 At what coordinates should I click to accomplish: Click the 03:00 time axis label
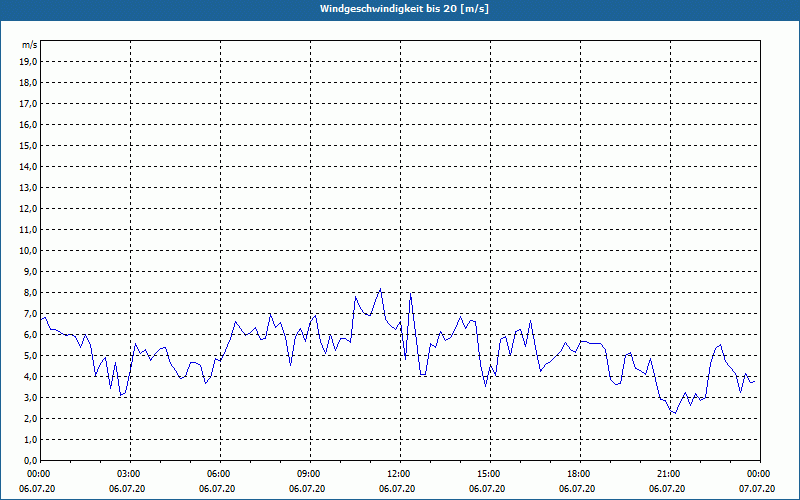[x=131, y=474]
